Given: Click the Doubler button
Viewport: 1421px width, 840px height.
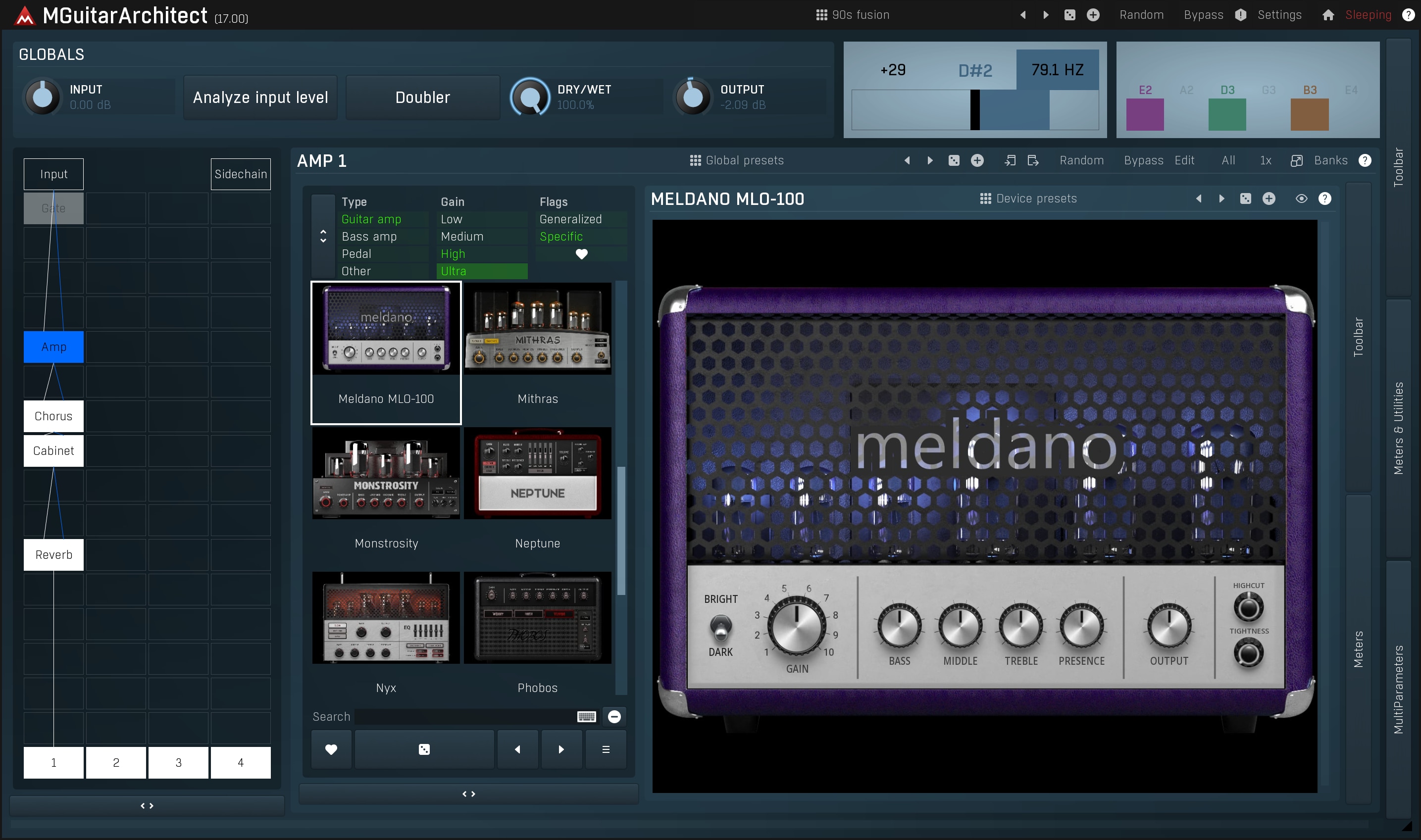Looking at the screenshot, I should tap(422, 98).
